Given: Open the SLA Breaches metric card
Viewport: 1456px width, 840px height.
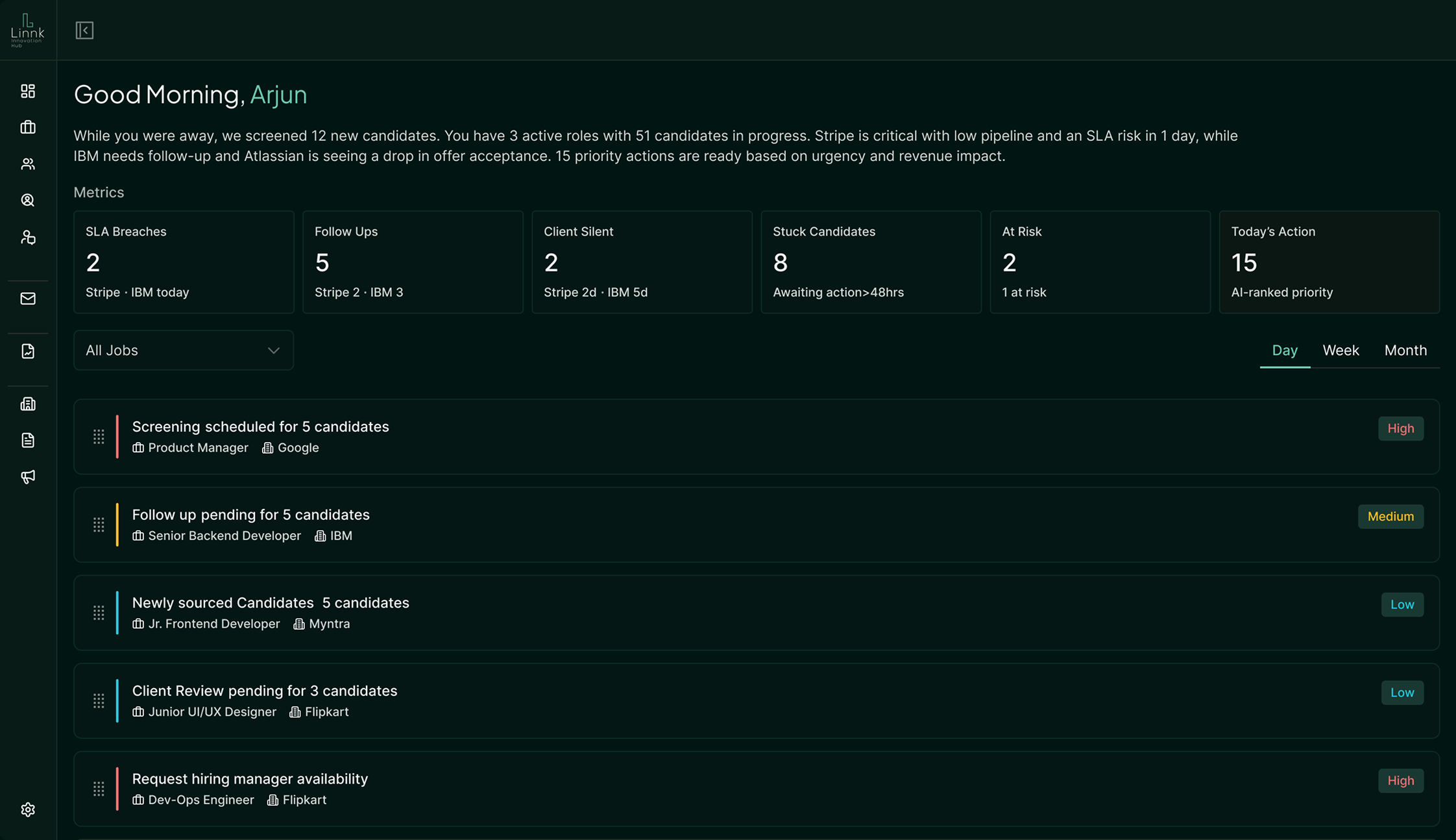Looking at the screenshot, I should (184, 262).
